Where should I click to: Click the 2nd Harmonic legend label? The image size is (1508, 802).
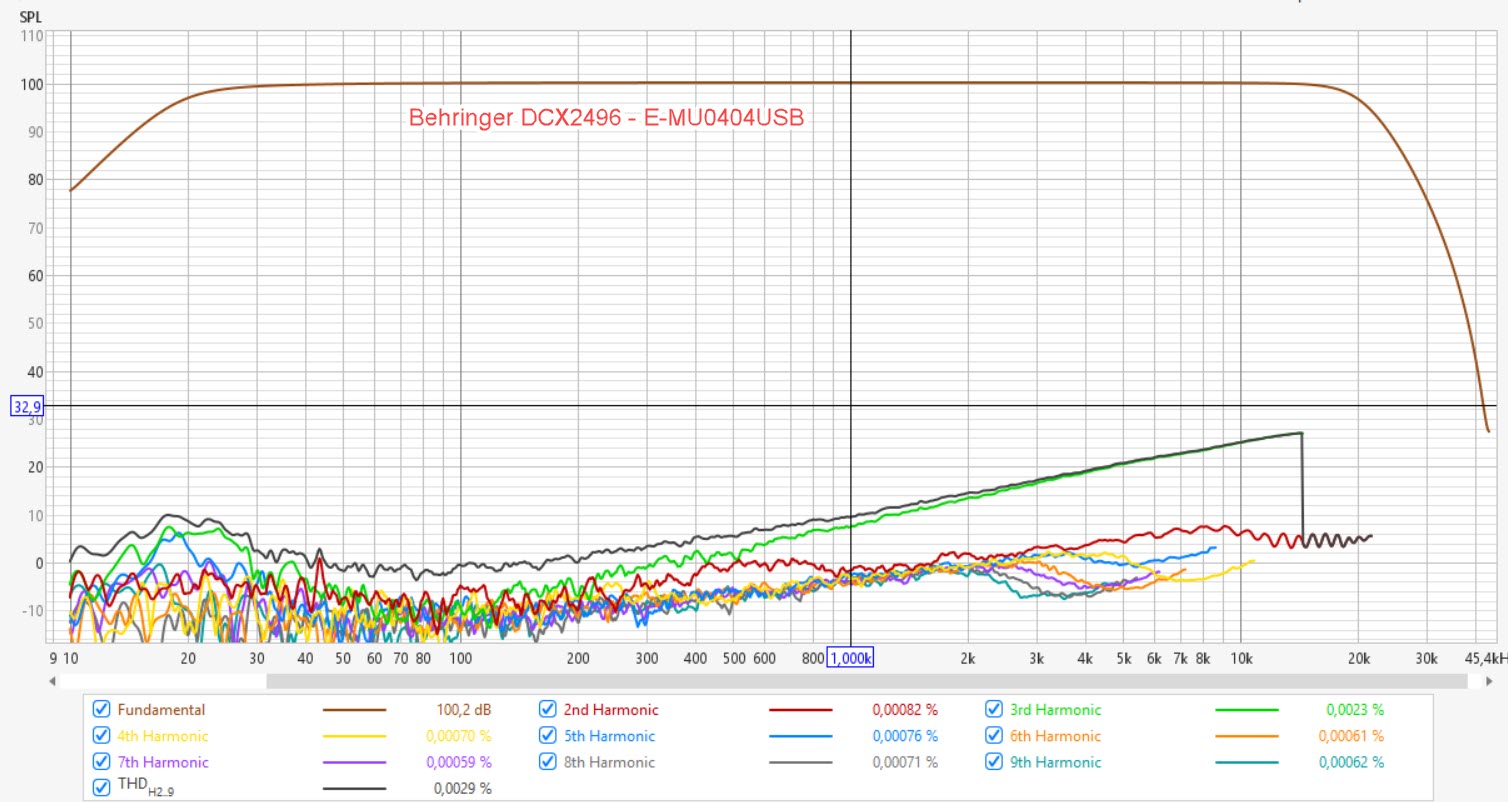[611, 710]
